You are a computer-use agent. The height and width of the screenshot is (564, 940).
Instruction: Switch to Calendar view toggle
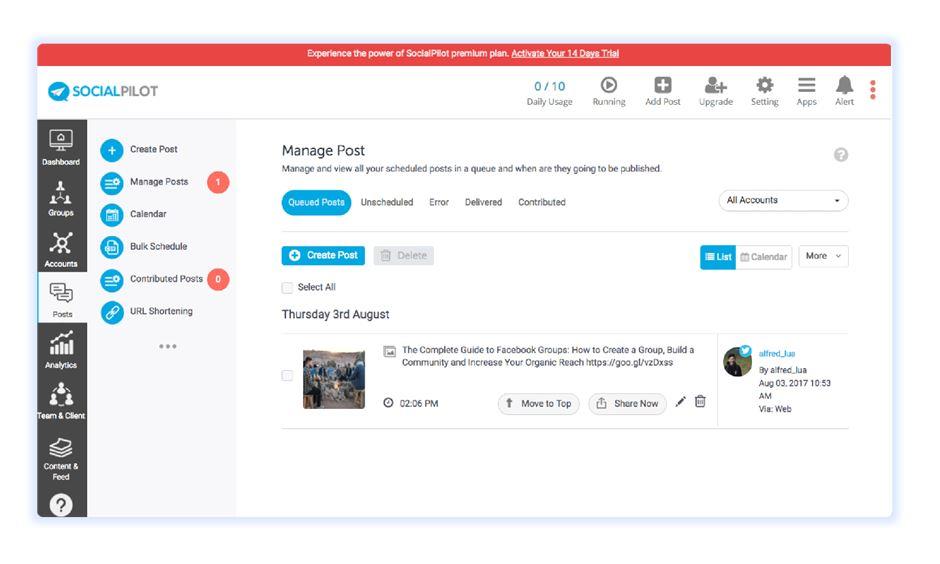click(764, 257)
